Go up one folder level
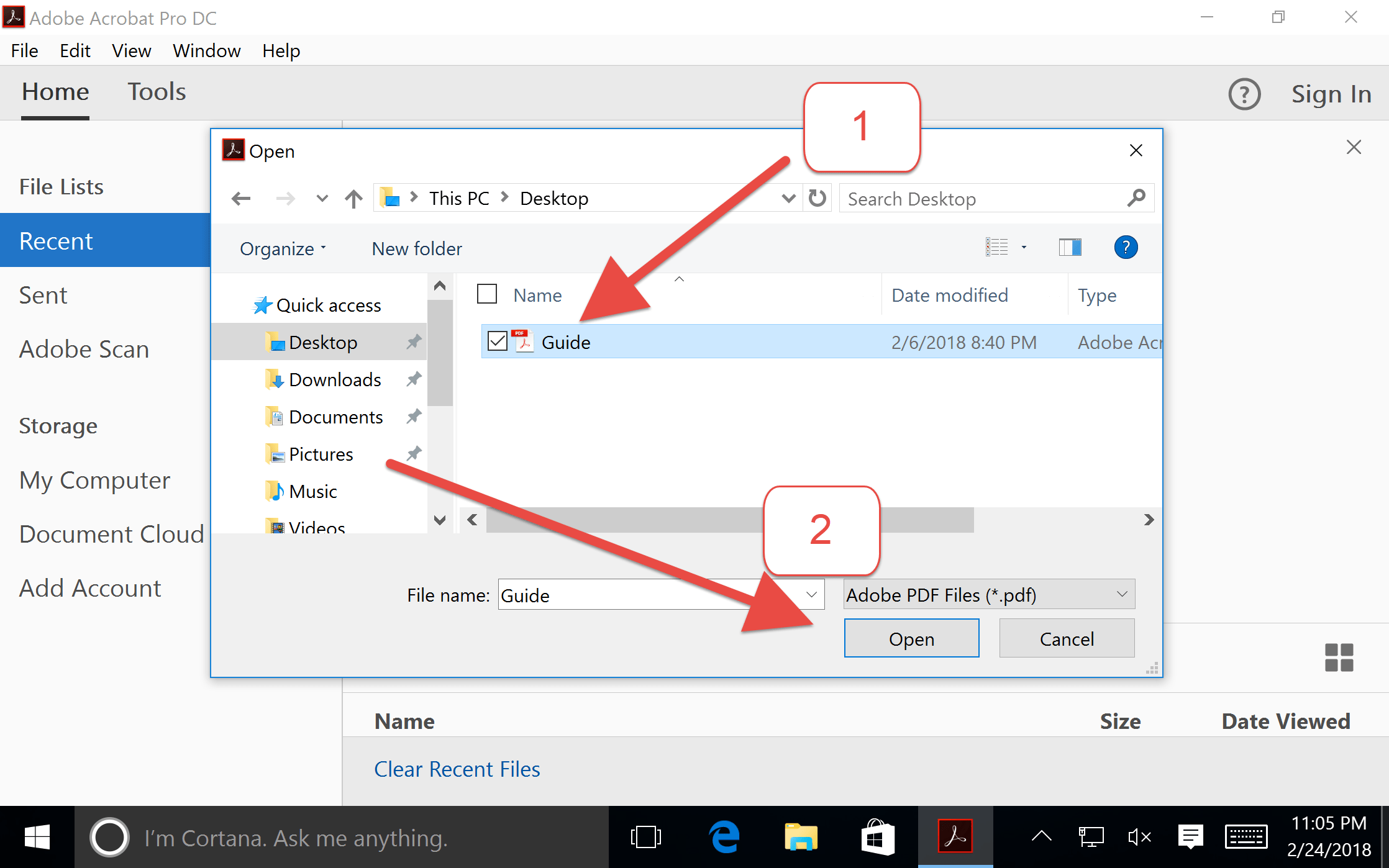 [x=353, y=199]
